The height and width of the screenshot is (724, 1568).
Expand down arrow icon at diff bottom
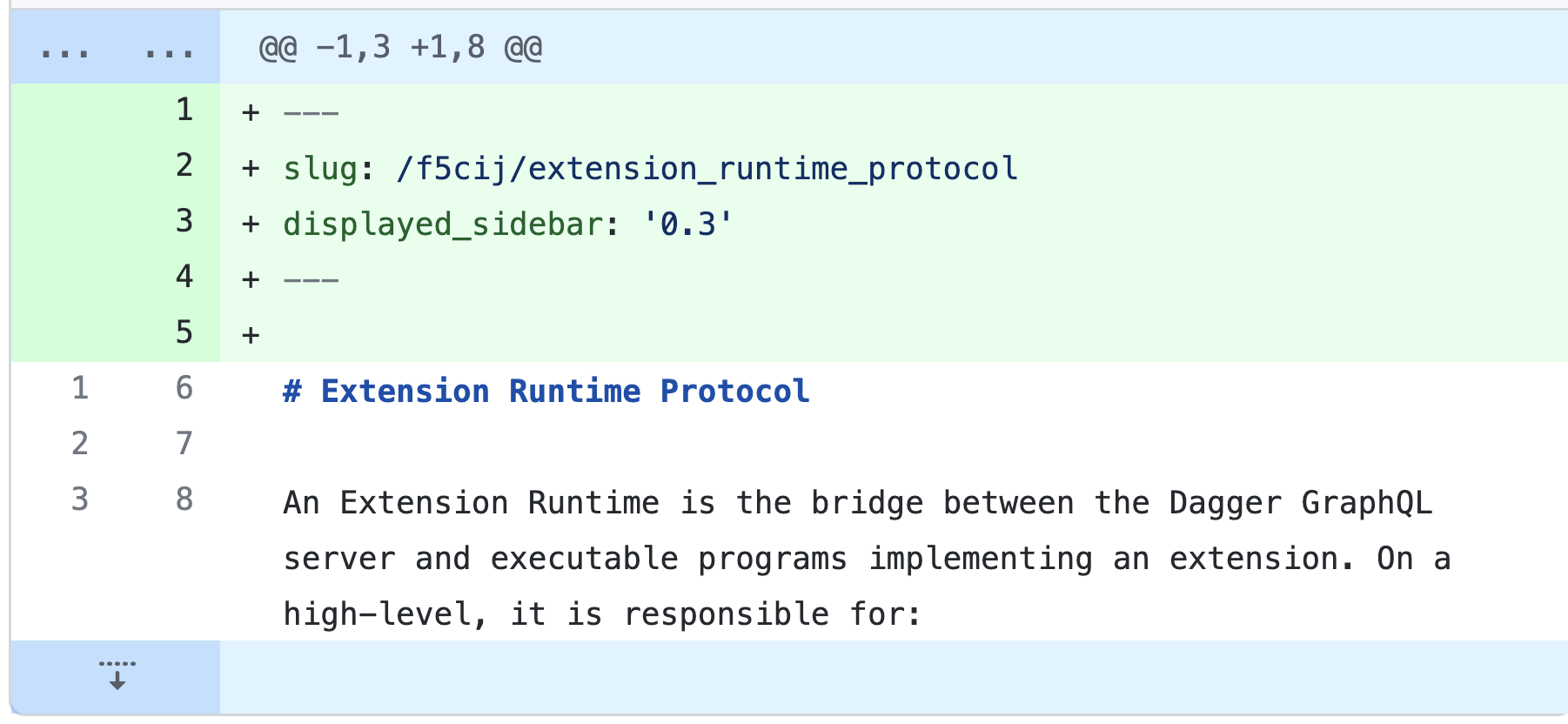pos(117,676)
